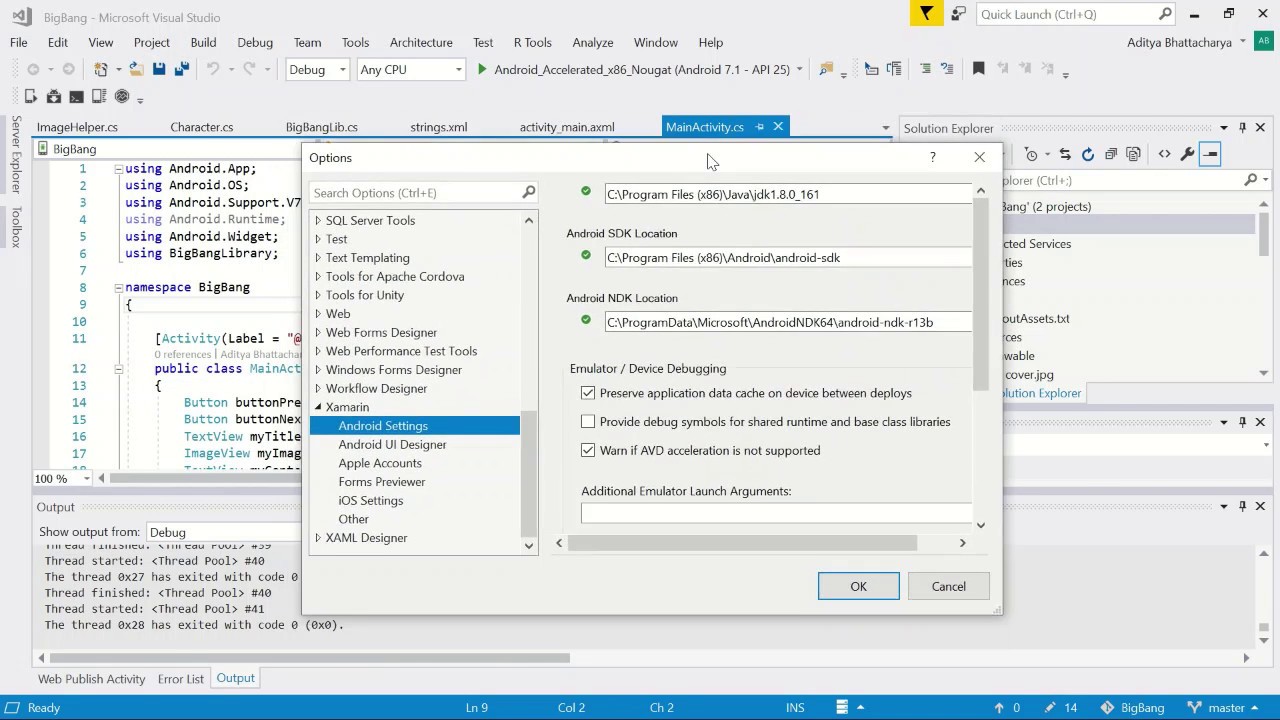This screenshot has height=720, width=1280.
Task: Switch to the Error List tab
Action: pos(180,679)
